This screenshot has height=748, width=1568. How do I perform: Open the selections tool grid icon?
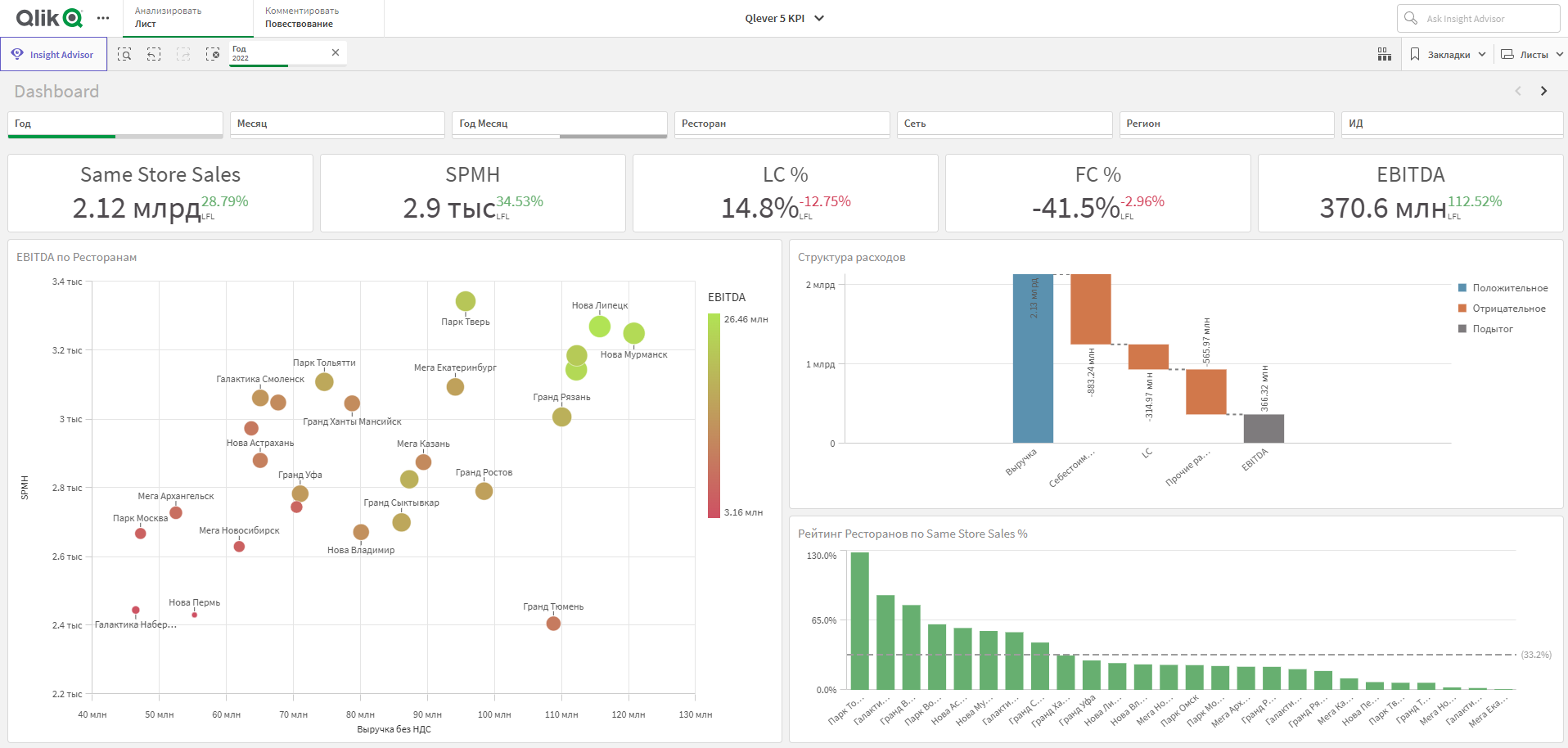pyautogui.click(x=1385, y=54)
